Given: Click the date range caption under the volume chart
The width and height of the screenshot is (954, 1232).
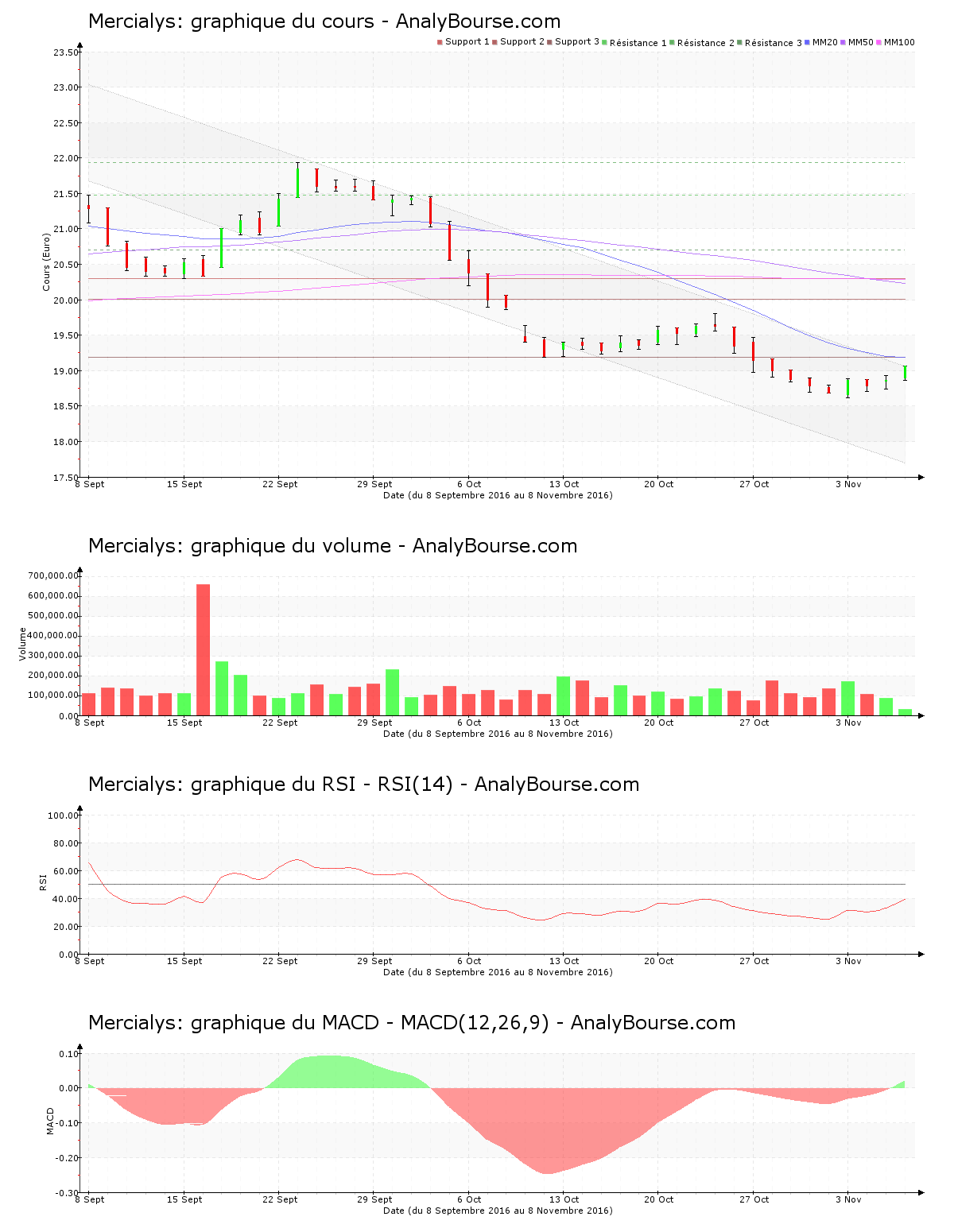Looking at the screenshot, I should [498, 734].
